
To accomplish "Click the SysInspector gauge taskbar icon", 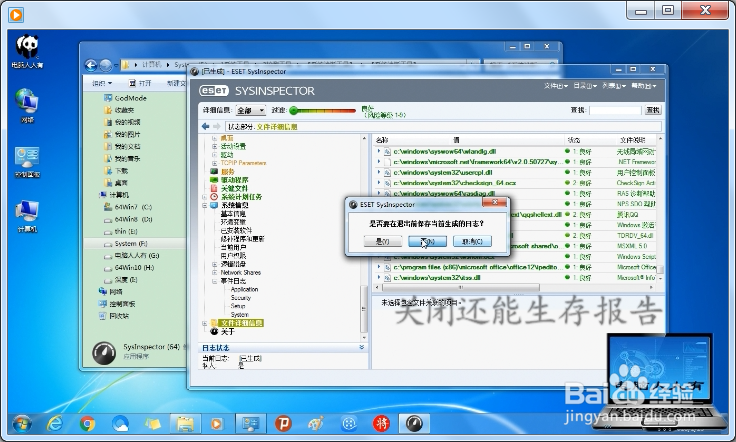I will point(414,424).
